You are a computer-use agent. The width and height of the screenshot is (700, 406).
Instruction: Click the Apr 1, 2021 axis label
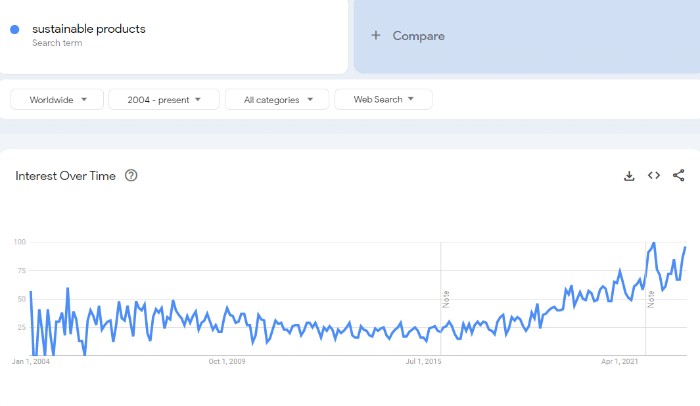(x=621, y=360)
